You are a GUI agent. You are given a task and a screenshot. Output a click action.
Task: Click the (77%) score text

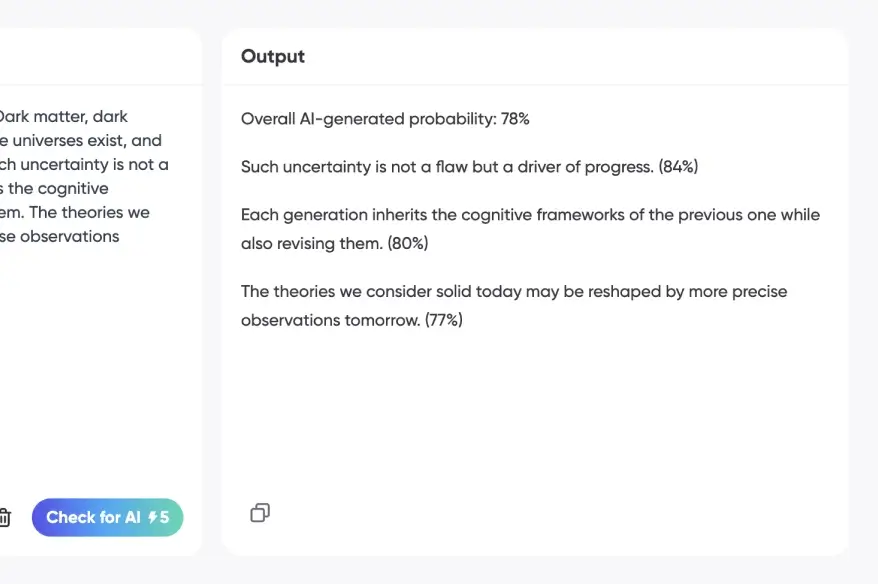pos(443,321)
